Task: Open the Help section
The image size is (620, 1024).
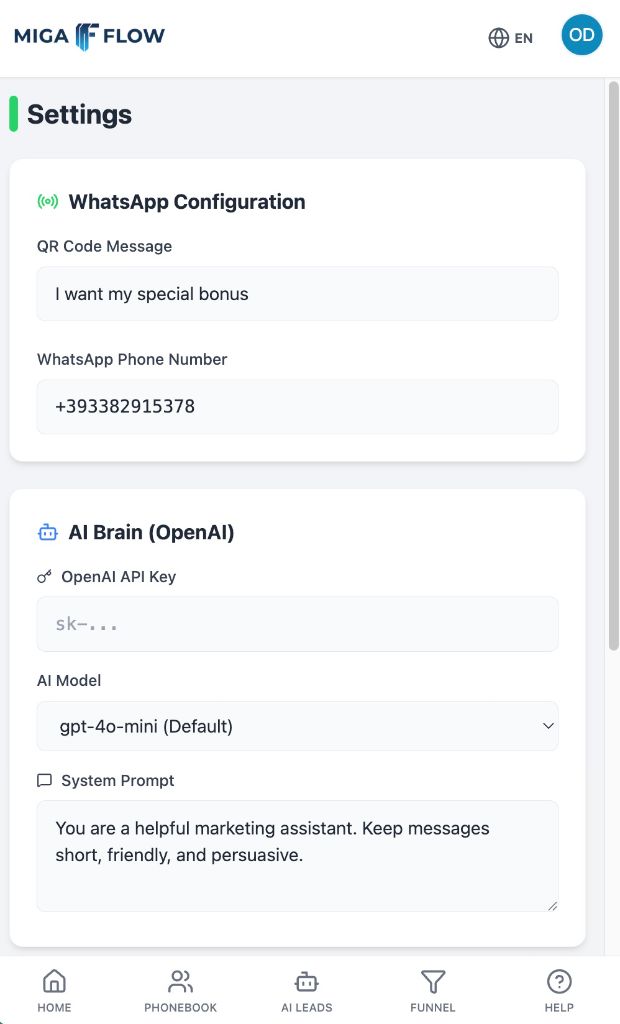Action: [x=559, y=990]
